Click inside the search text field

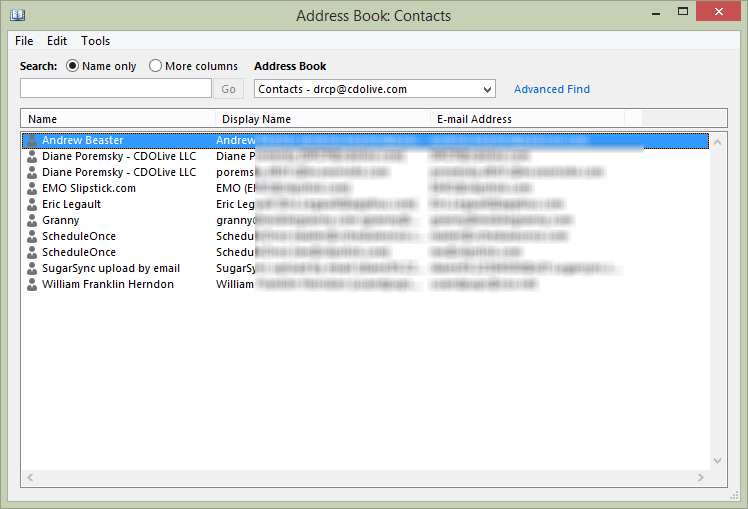click(x=116, y=89)
